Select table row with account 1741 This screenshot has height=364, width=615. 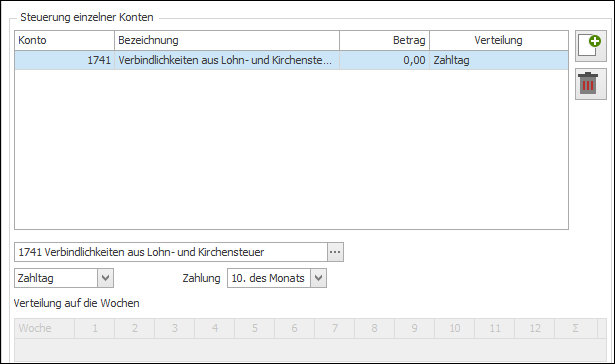291,60
